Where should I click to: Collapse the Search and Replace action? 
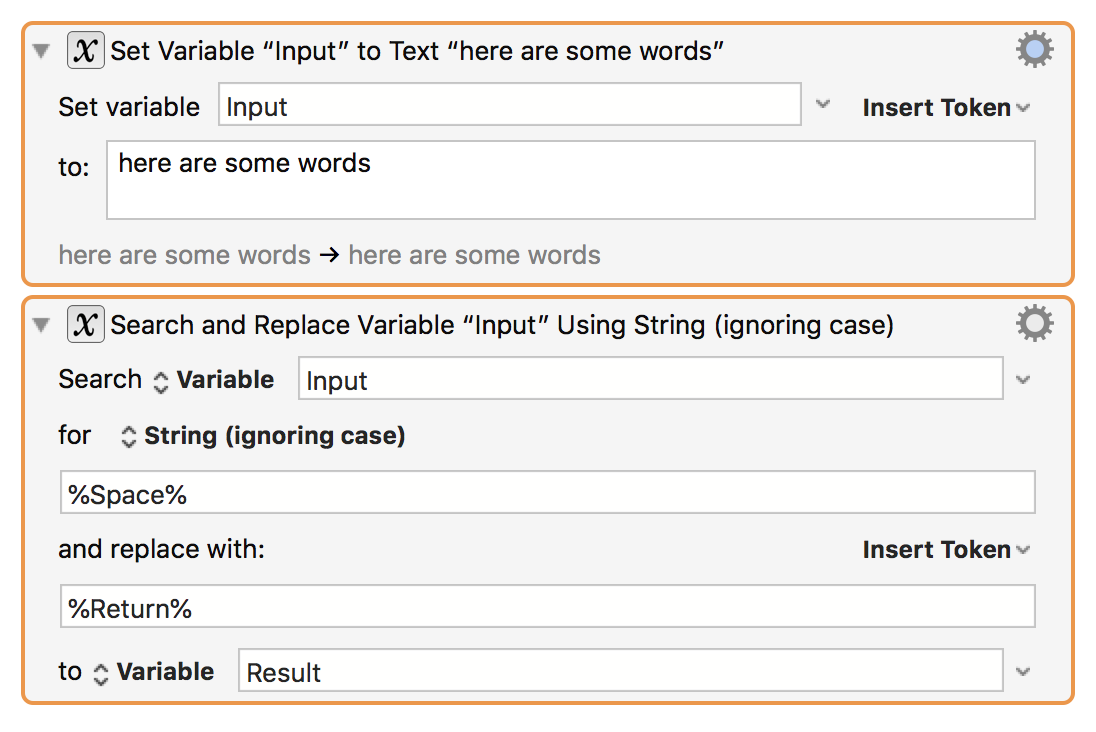point(40,323)
